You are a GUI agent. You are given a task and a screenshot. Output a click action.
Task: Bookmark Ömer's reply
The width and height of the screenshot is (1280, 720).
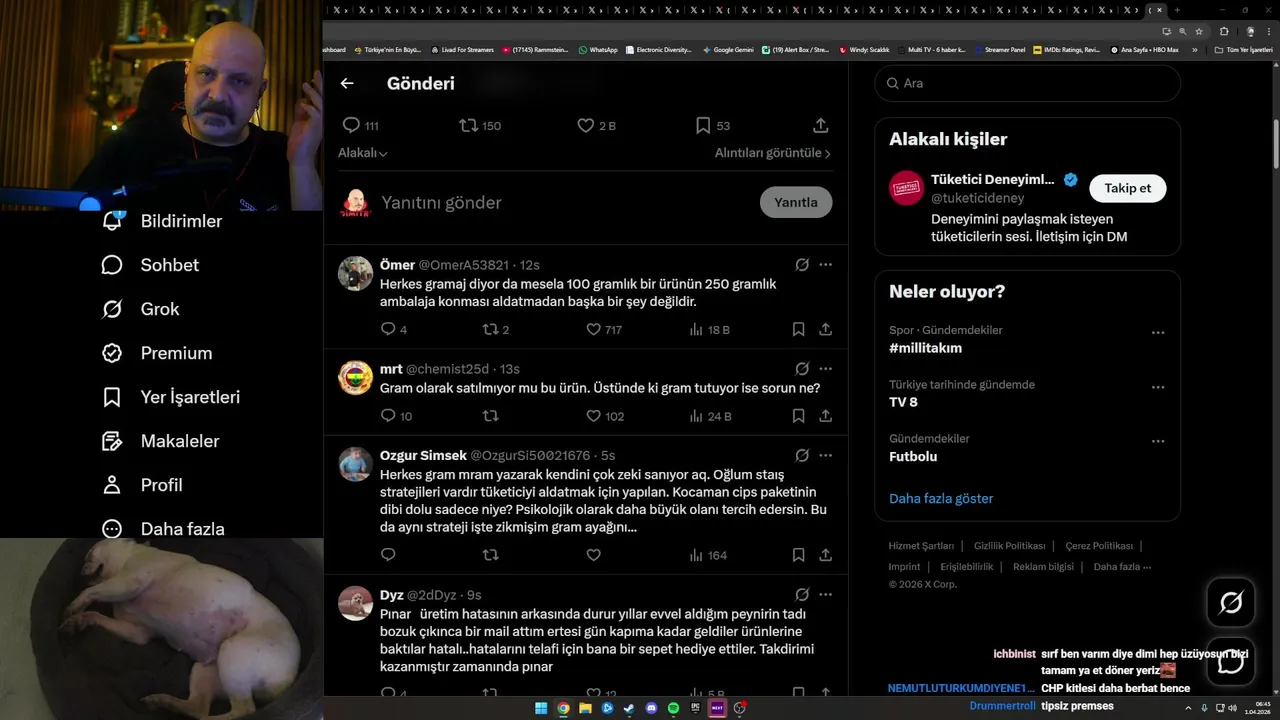click(x=798, y=329)
